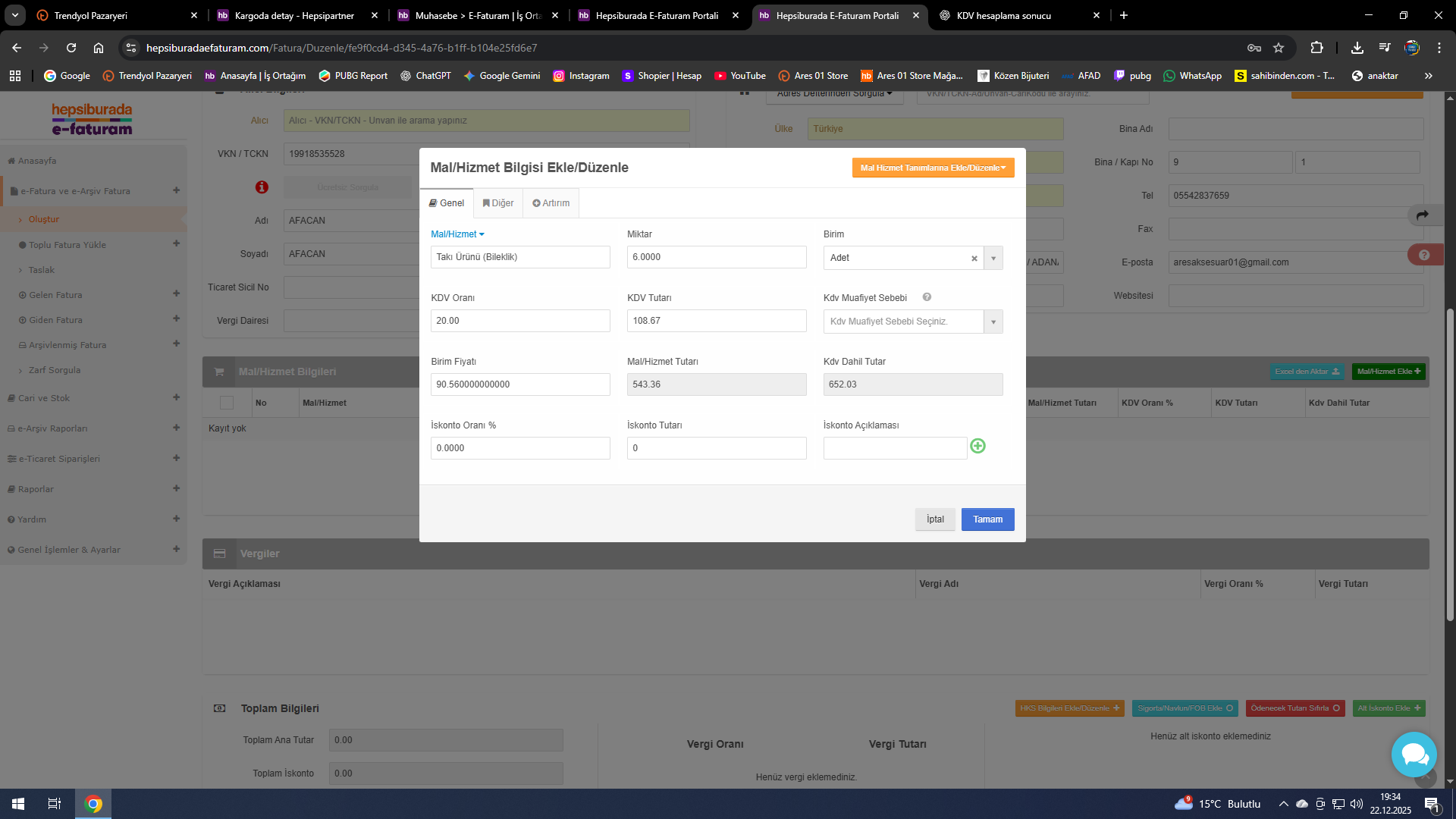The image size is (1456, 819).
Task: Open Chrome three-dot menu
Action: click(1439, 48)
